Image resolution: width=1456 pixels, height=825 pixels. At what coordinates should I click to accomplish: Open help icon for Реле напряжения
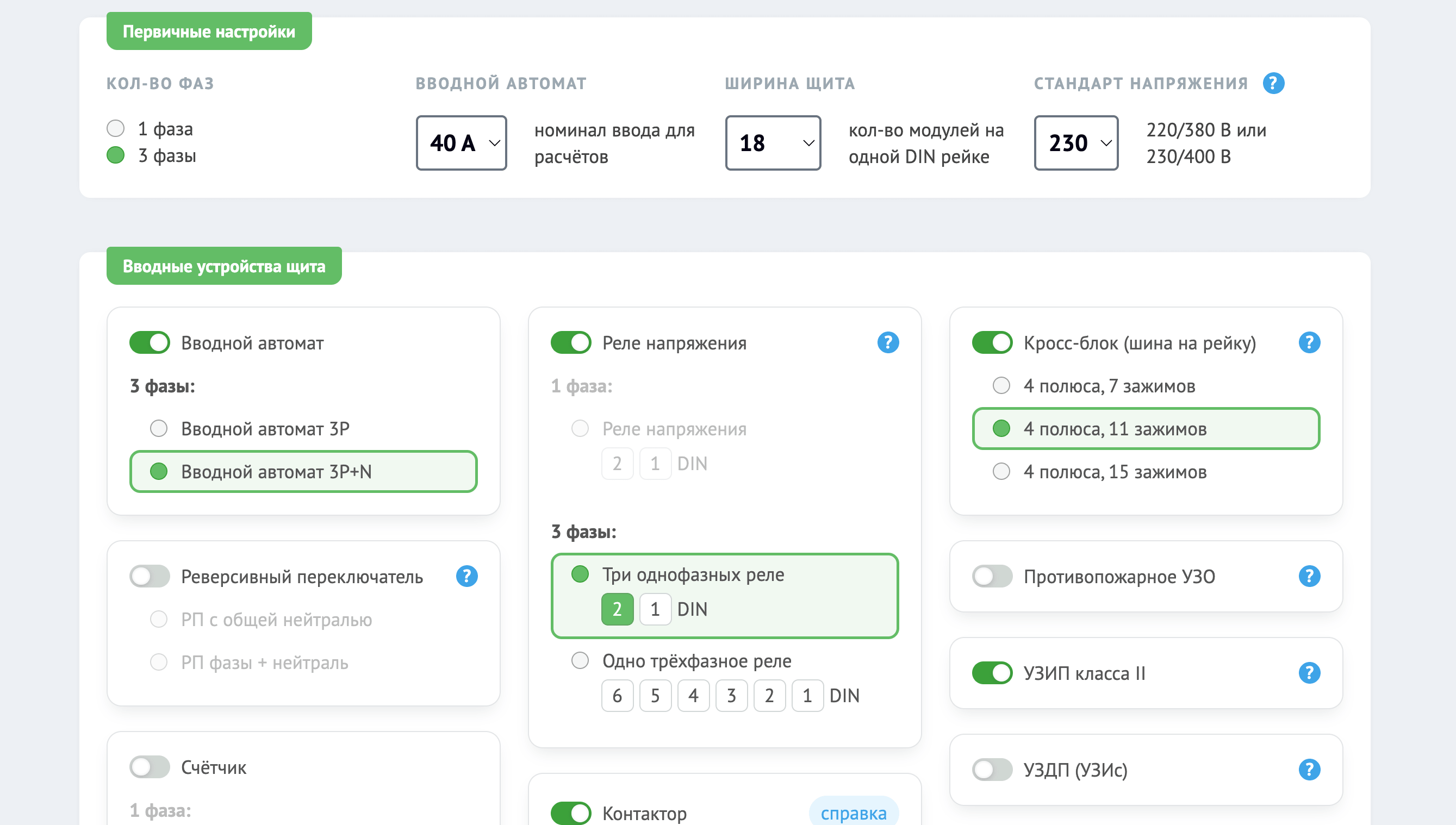pos(887,343)
